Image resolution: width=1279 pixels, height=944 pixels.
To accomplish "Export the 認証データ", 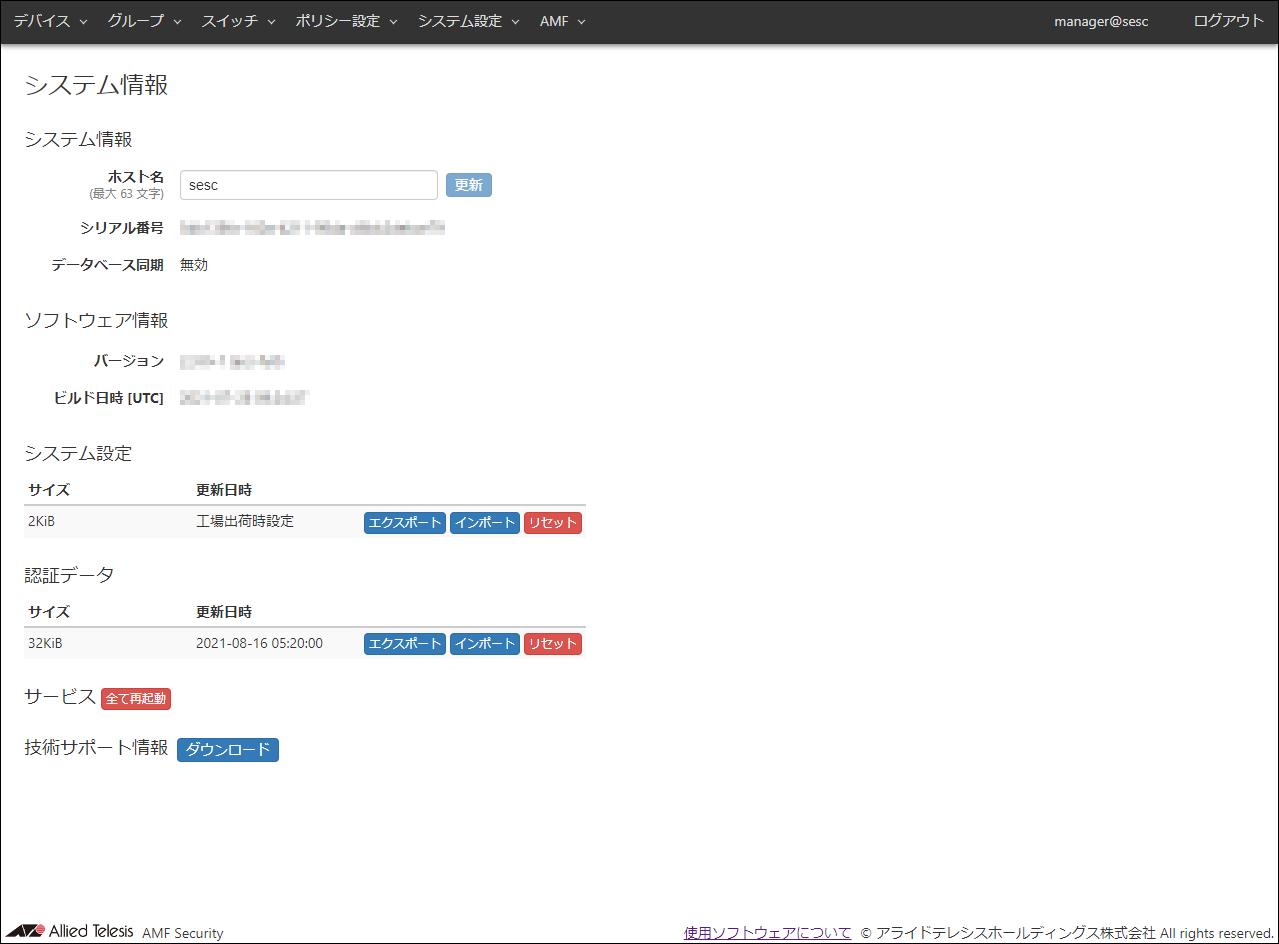I will [x=404, y=644].
